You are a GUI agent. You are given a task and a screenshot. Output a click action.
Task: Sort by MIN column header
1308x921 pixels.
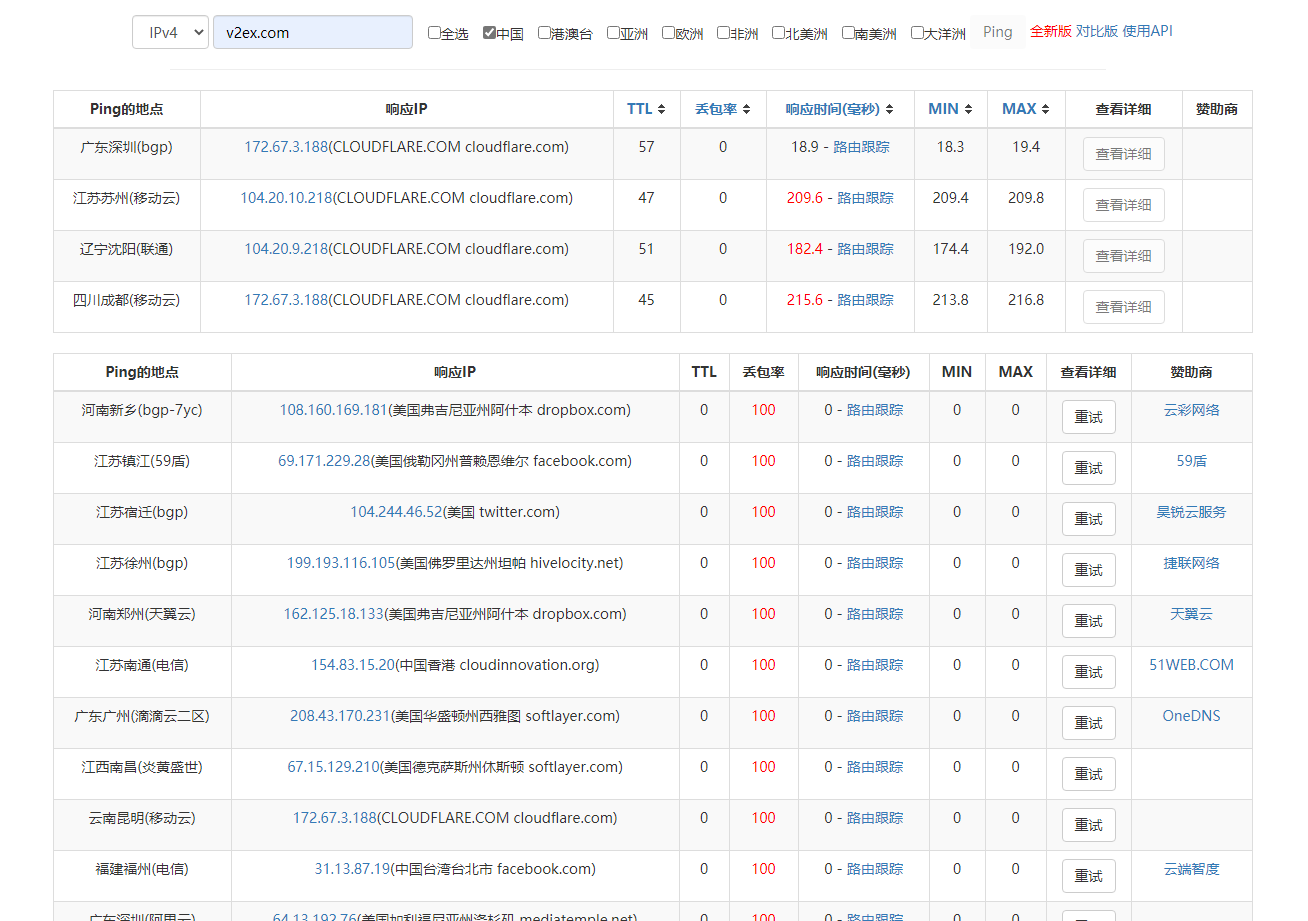tap(950, 109)
